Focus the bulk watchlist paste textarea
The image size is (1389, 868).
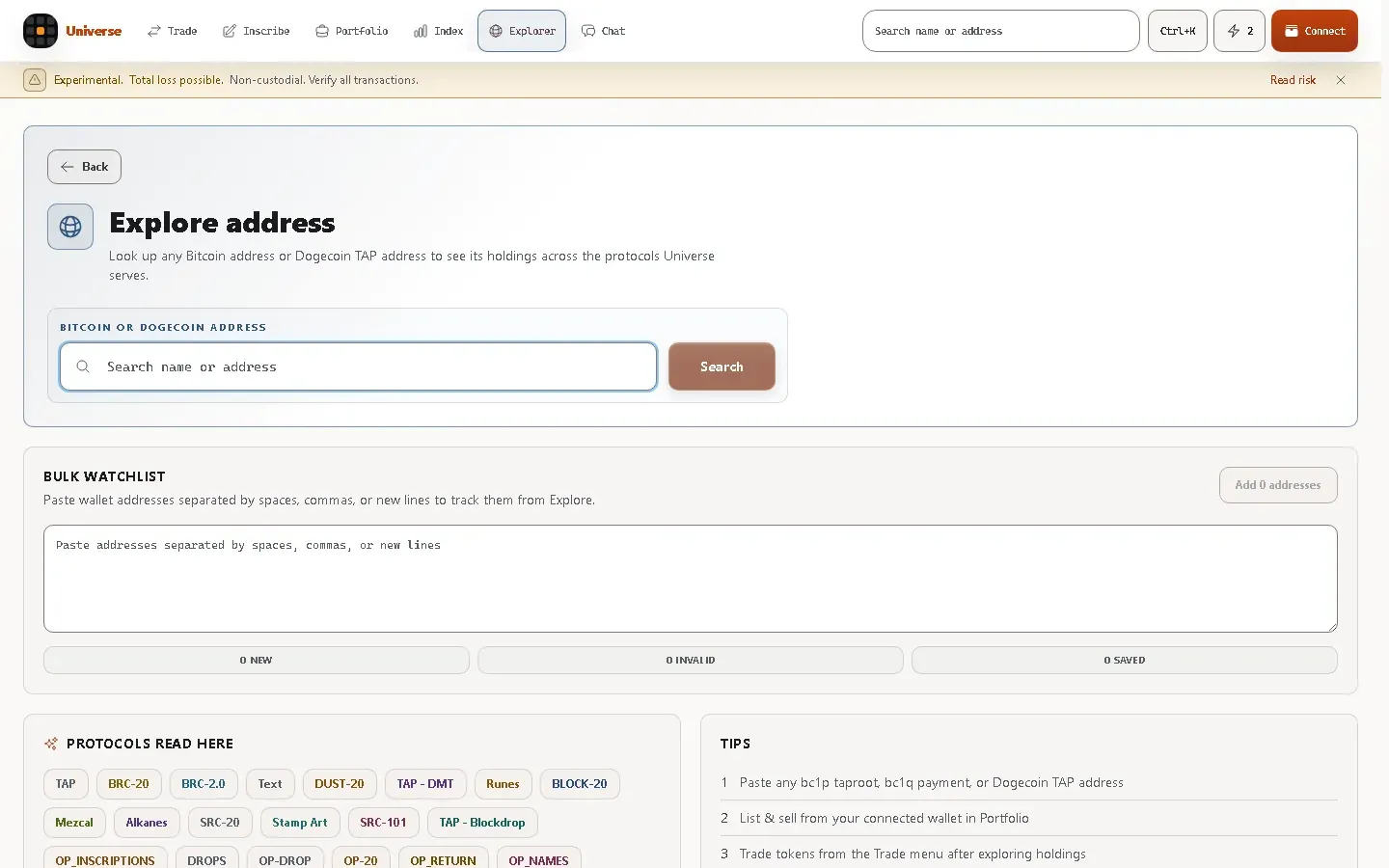(691, 579)
